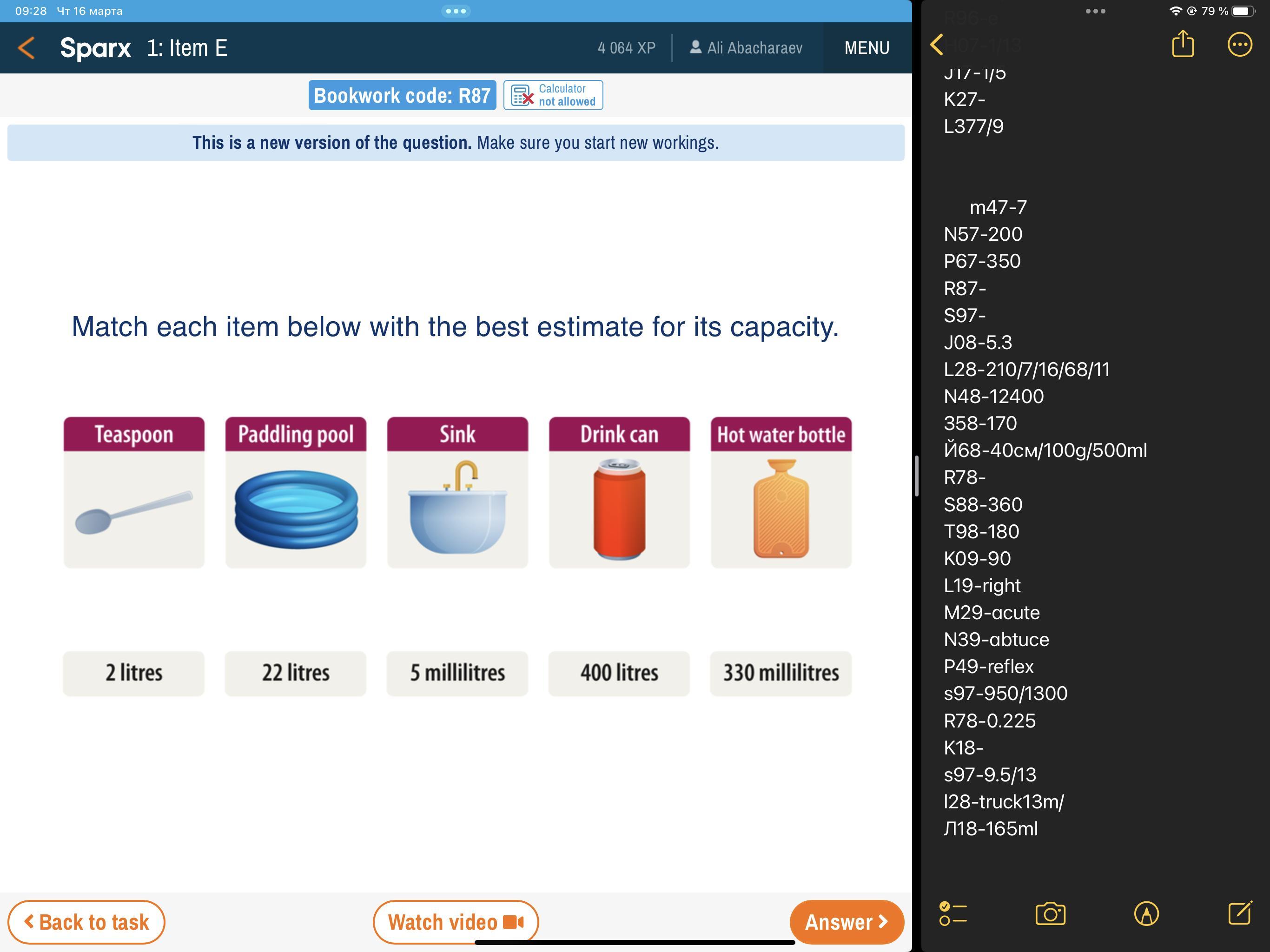Viewport: 1270px width, 952px height.
Task: Select the Hot water bottle card
Action: point(781,492)
